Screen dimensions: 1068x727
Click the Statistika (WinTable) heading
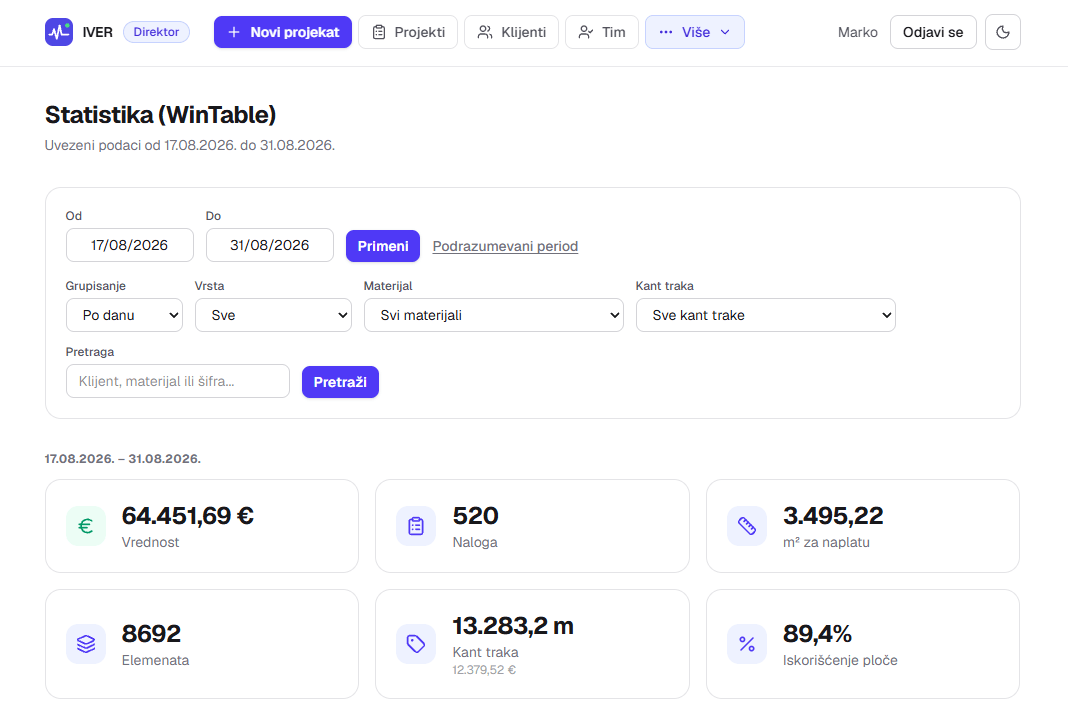pyautogui.click(x=160, y=114)
